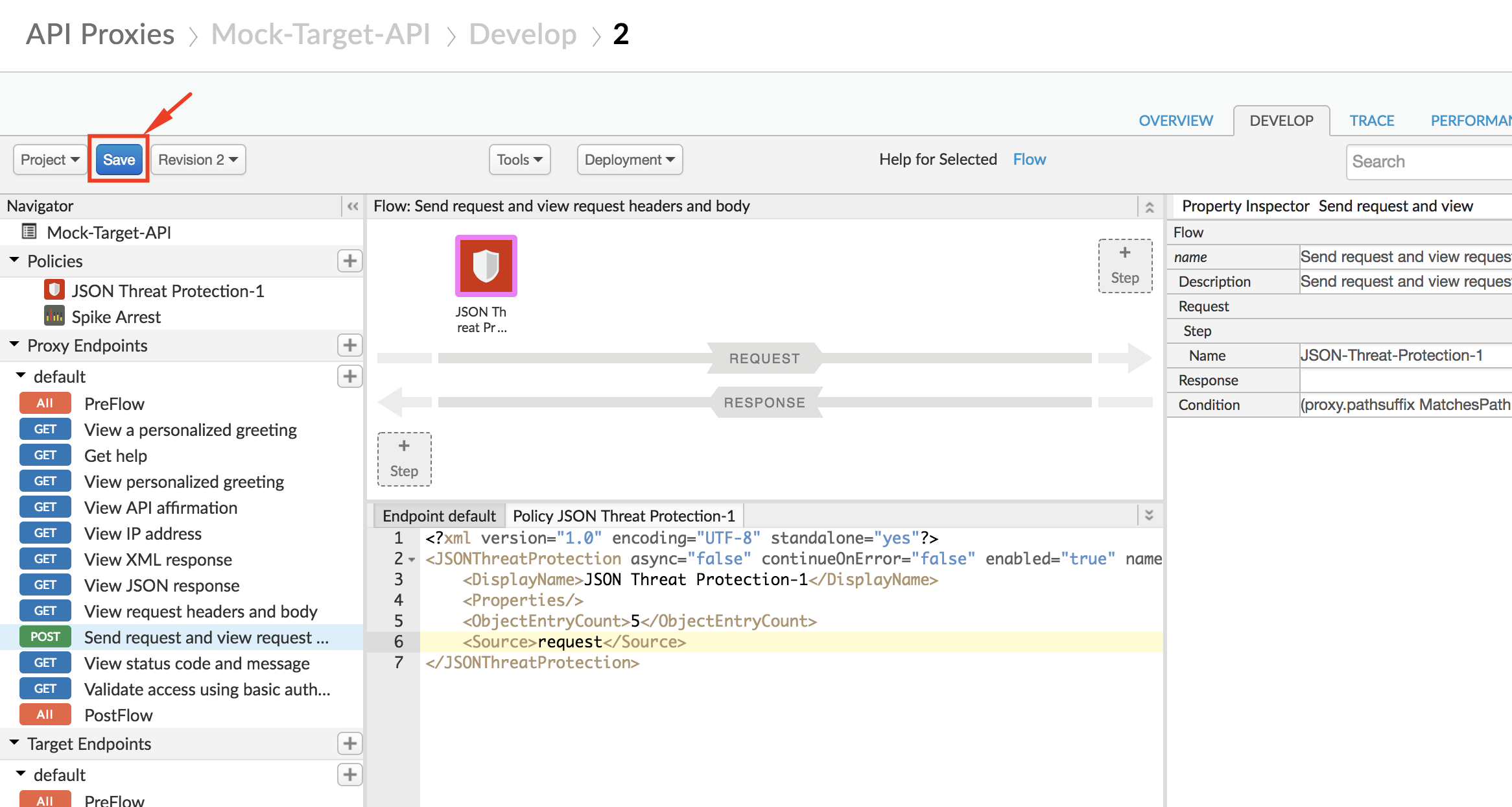Collapse the Policies tree section
1512x807 pixels.
(14, 260)
